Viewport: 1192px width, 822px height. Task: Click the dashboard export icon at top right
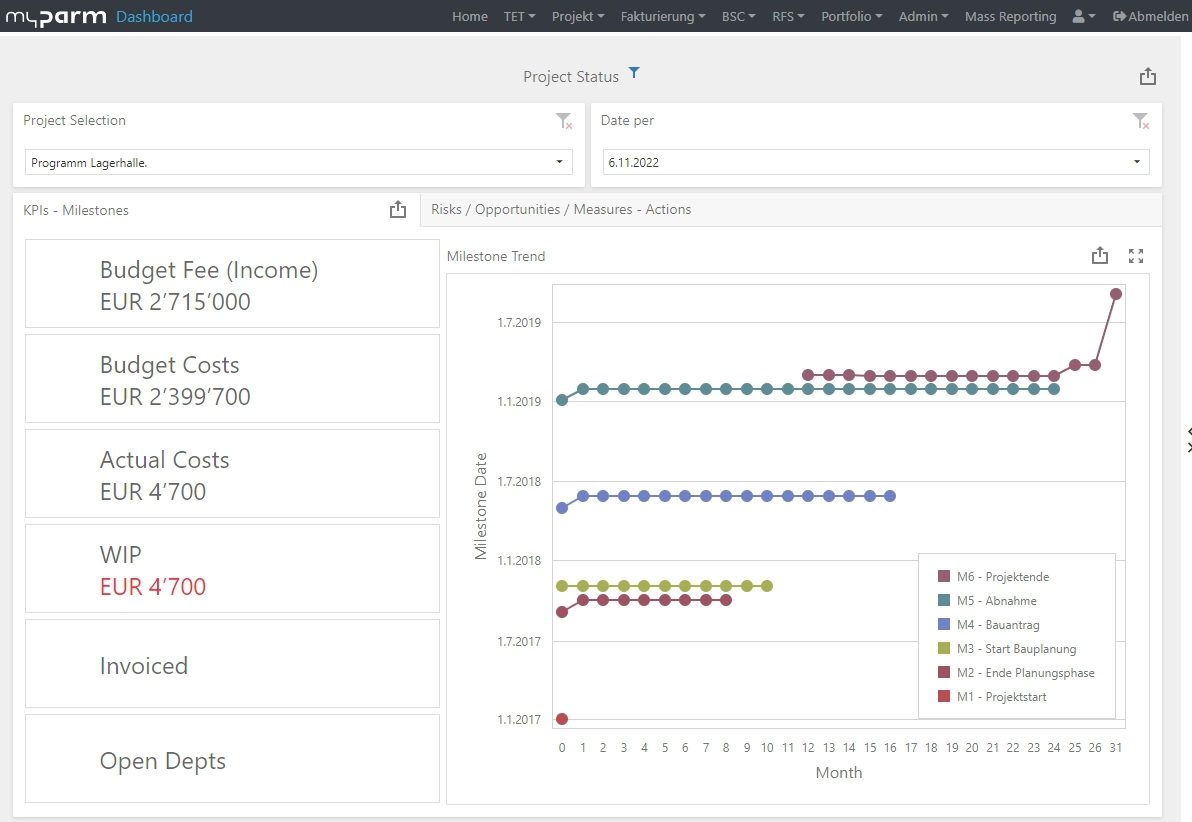1147,77
